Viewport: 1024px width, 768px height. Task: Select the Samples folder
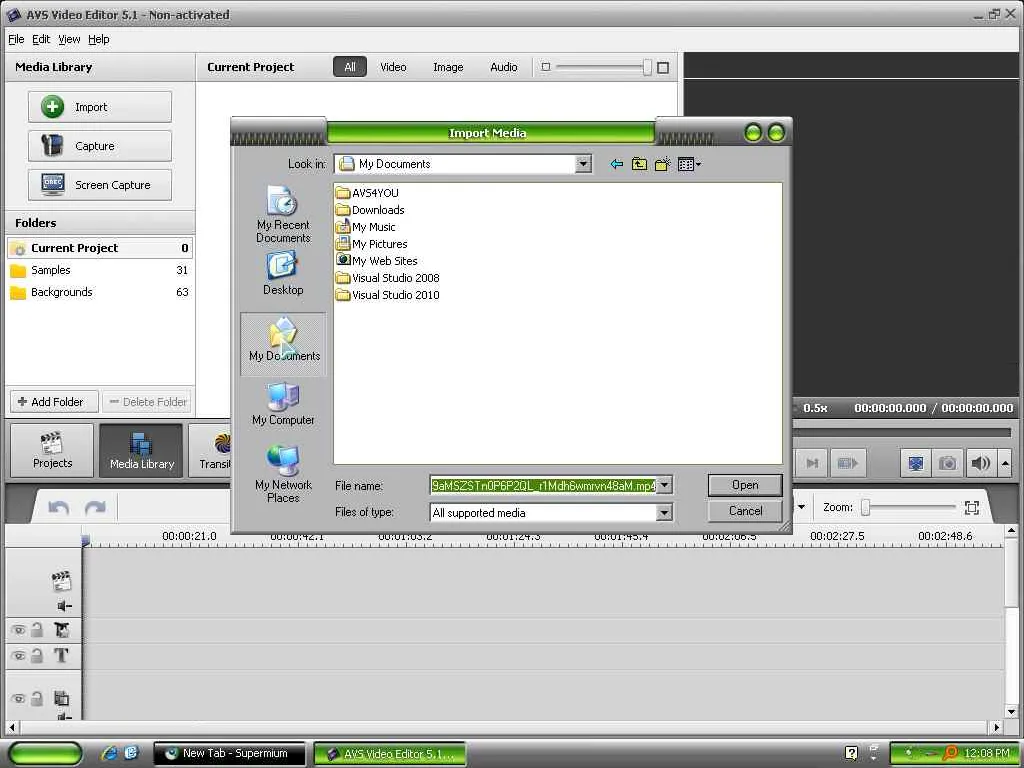point(100,270)
